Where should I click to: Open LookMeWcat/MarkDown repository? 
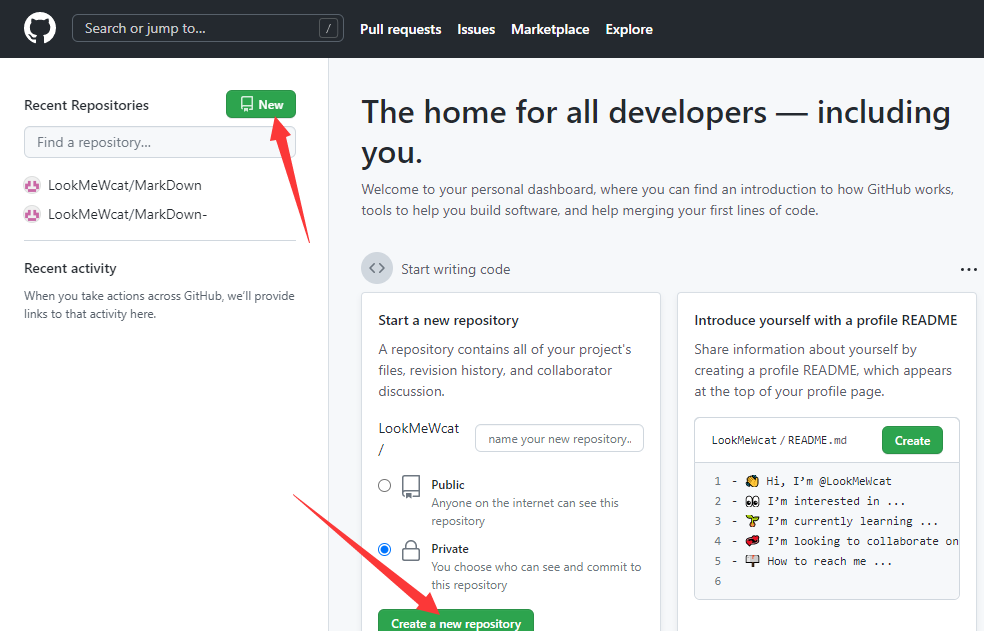pos(125,185)
